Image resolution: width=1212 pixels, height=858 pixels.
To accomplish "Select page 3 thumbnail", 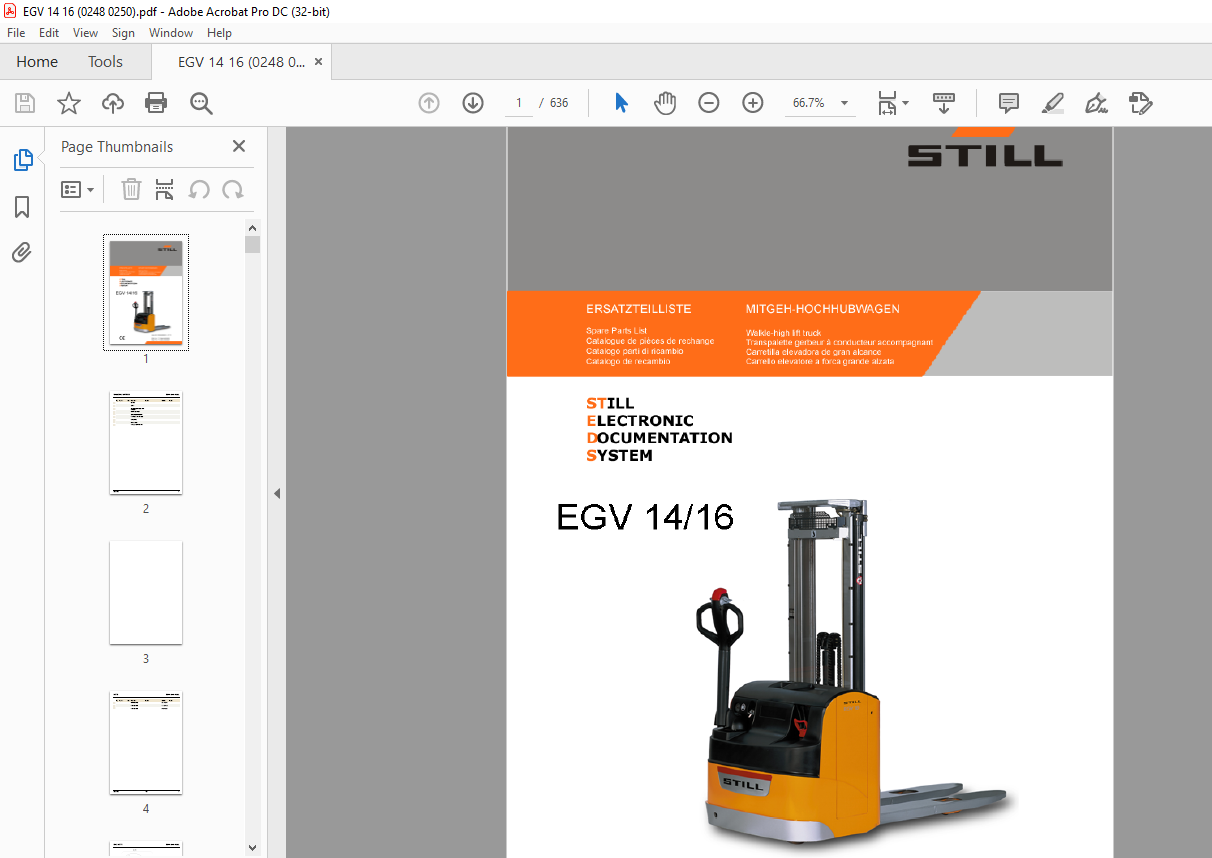I will [146, 593].
